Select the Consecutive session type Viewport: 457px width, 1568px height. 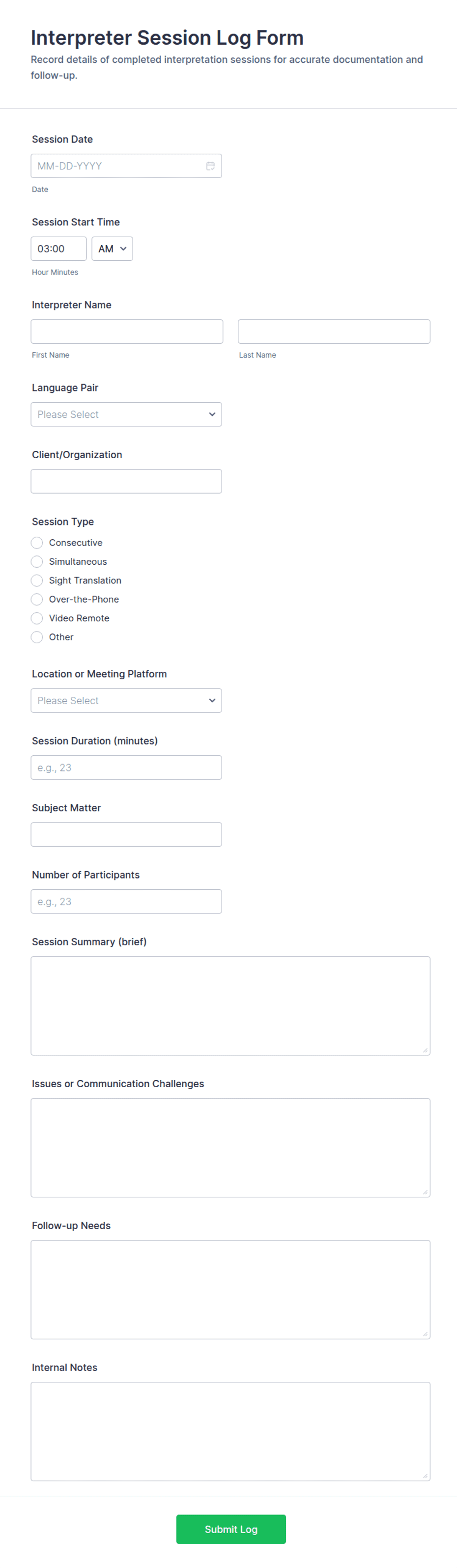(37, 542)
